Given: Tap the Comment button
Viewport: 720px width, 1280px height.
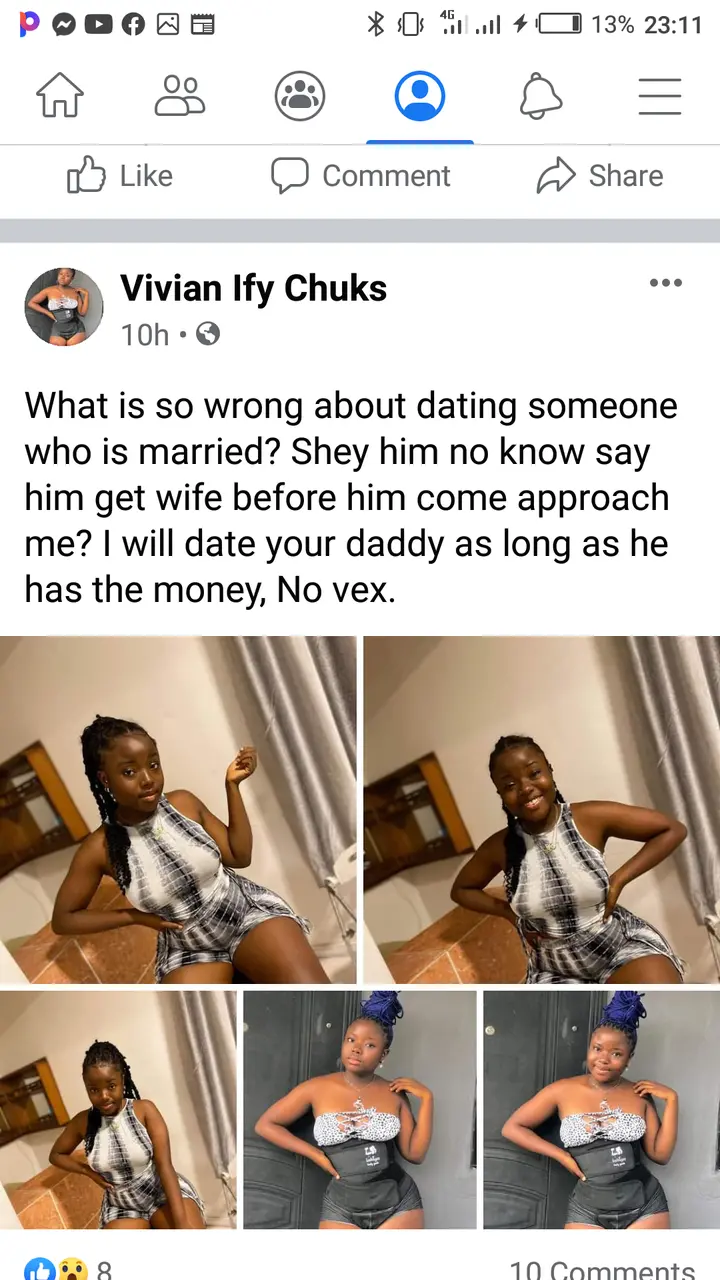Looking at the screenshot, I should [x=361, y=176].
